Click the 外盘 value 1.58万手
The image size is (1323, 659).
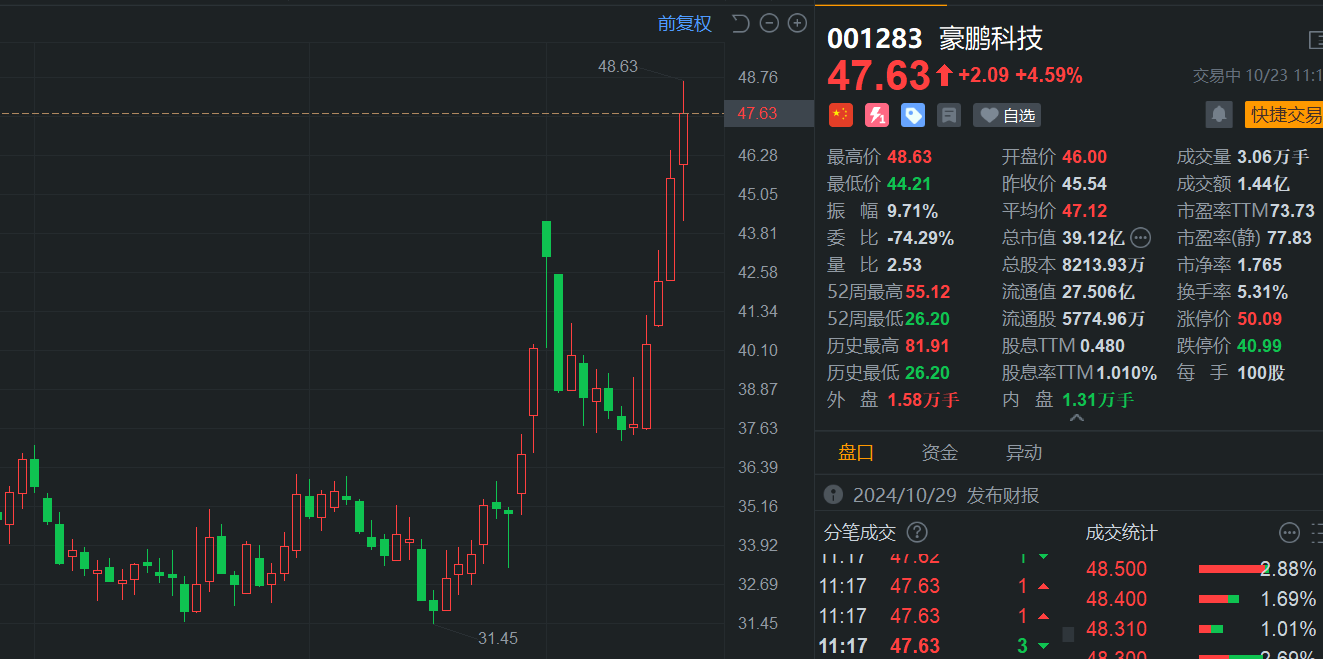tap(923, 400)
